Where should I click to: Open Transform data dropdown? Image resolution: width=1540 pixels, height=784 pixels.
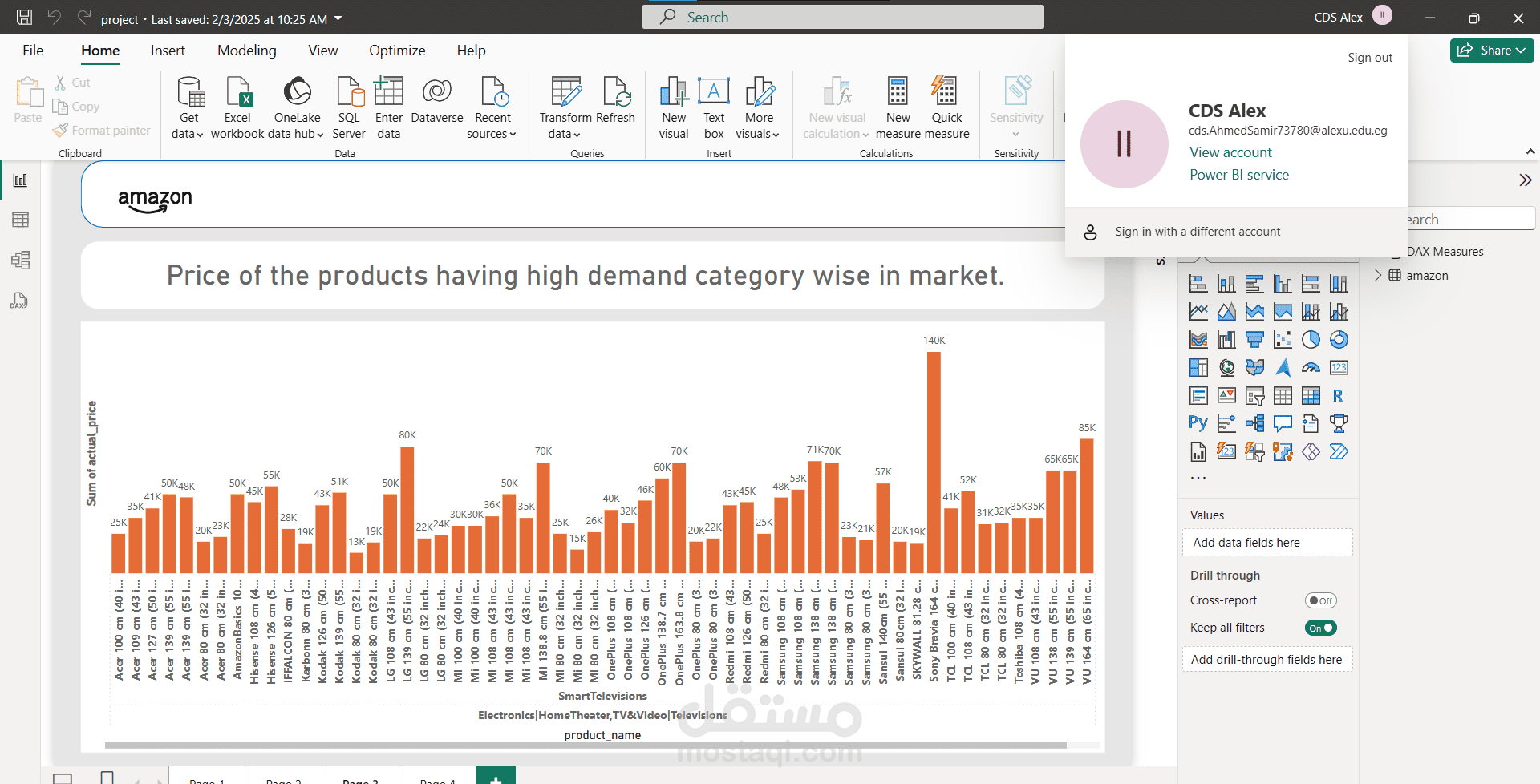click(565, 107)
